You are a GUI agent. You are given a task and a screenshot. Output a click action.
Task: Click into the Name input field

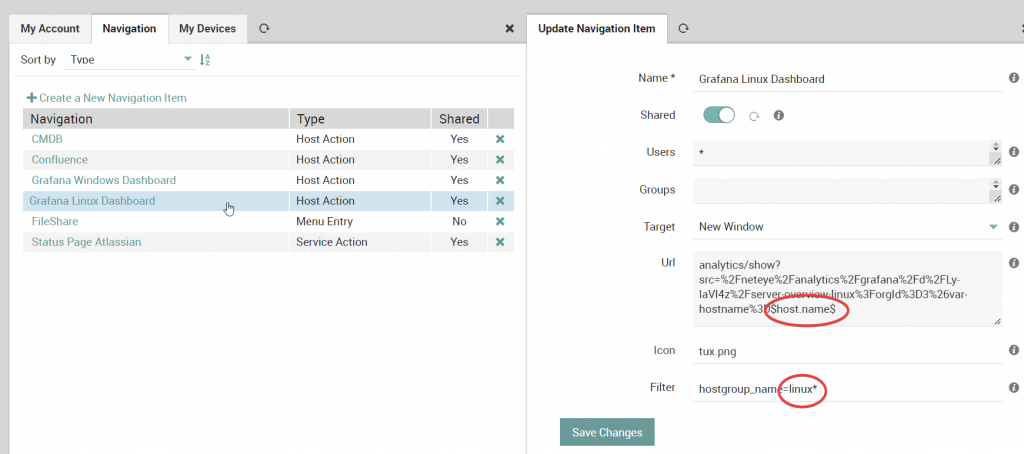pos(847,79)
